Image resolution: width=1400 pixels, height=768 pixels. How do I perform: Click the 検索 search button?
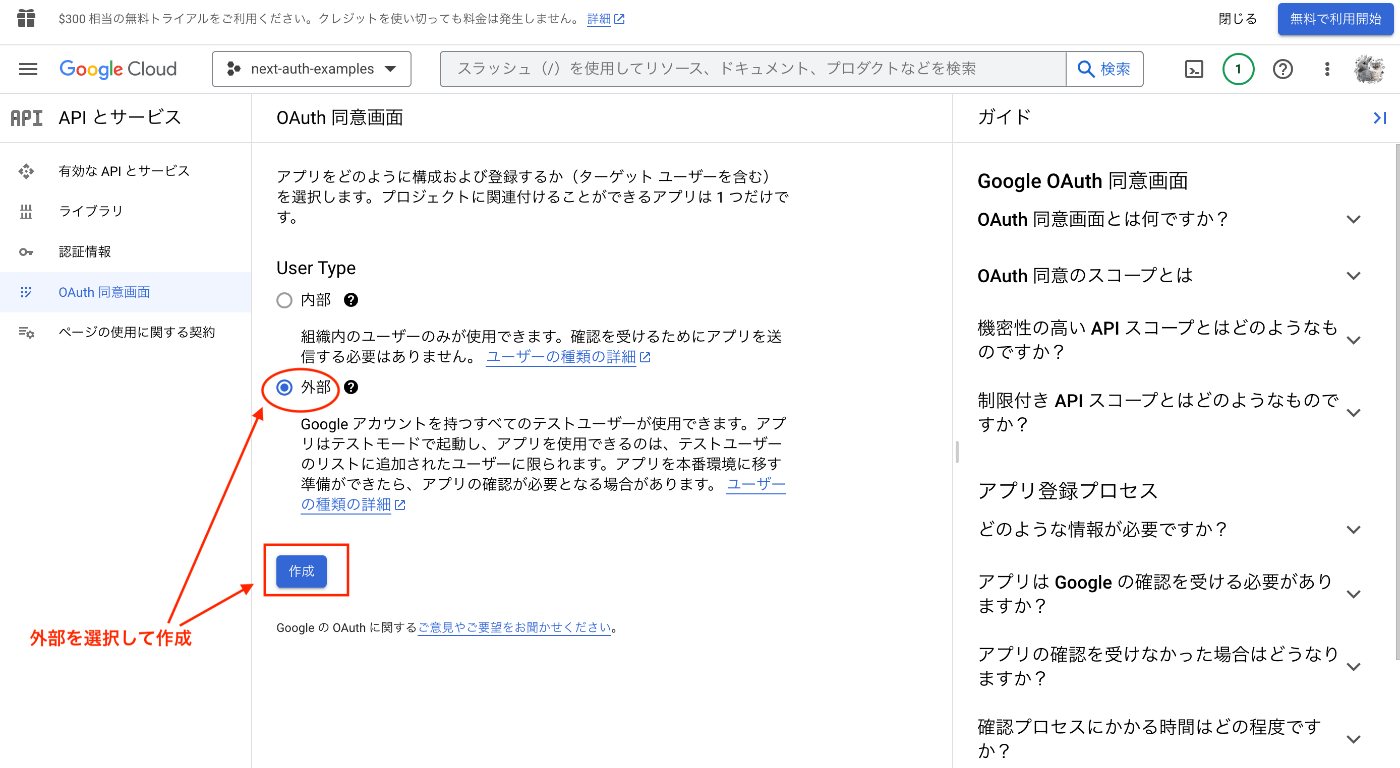1105,69
